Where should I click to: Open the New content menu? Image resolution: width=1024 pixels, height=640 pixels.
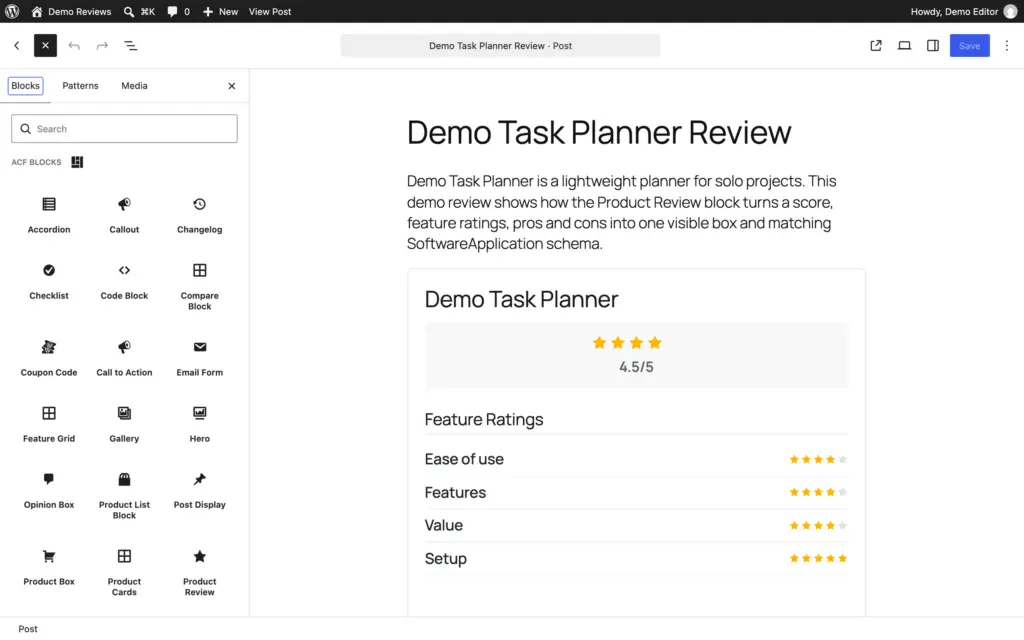[x=220, y=11]
